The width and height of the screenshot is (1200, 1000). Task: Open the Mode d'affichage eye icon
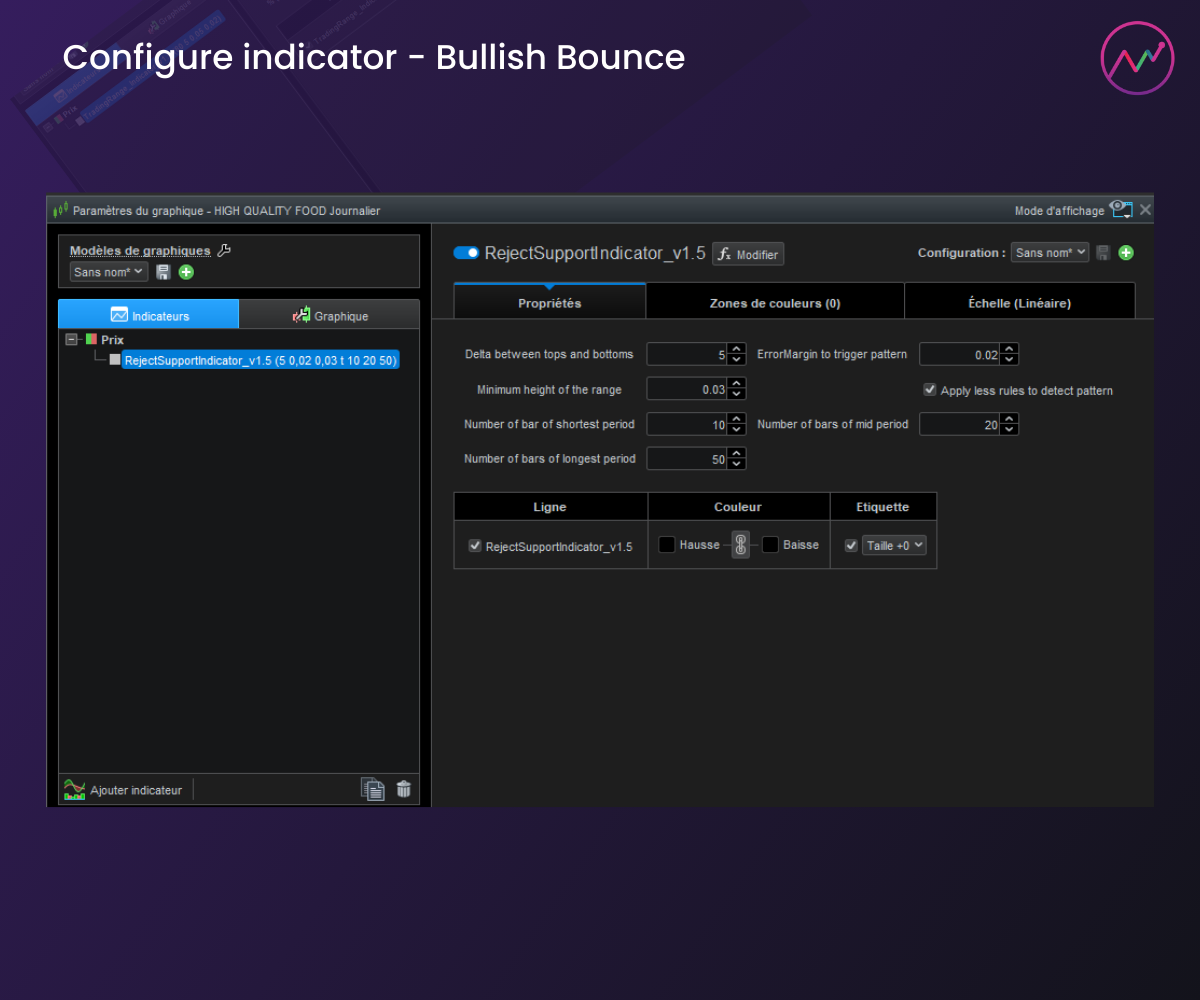click(1121, 209)
